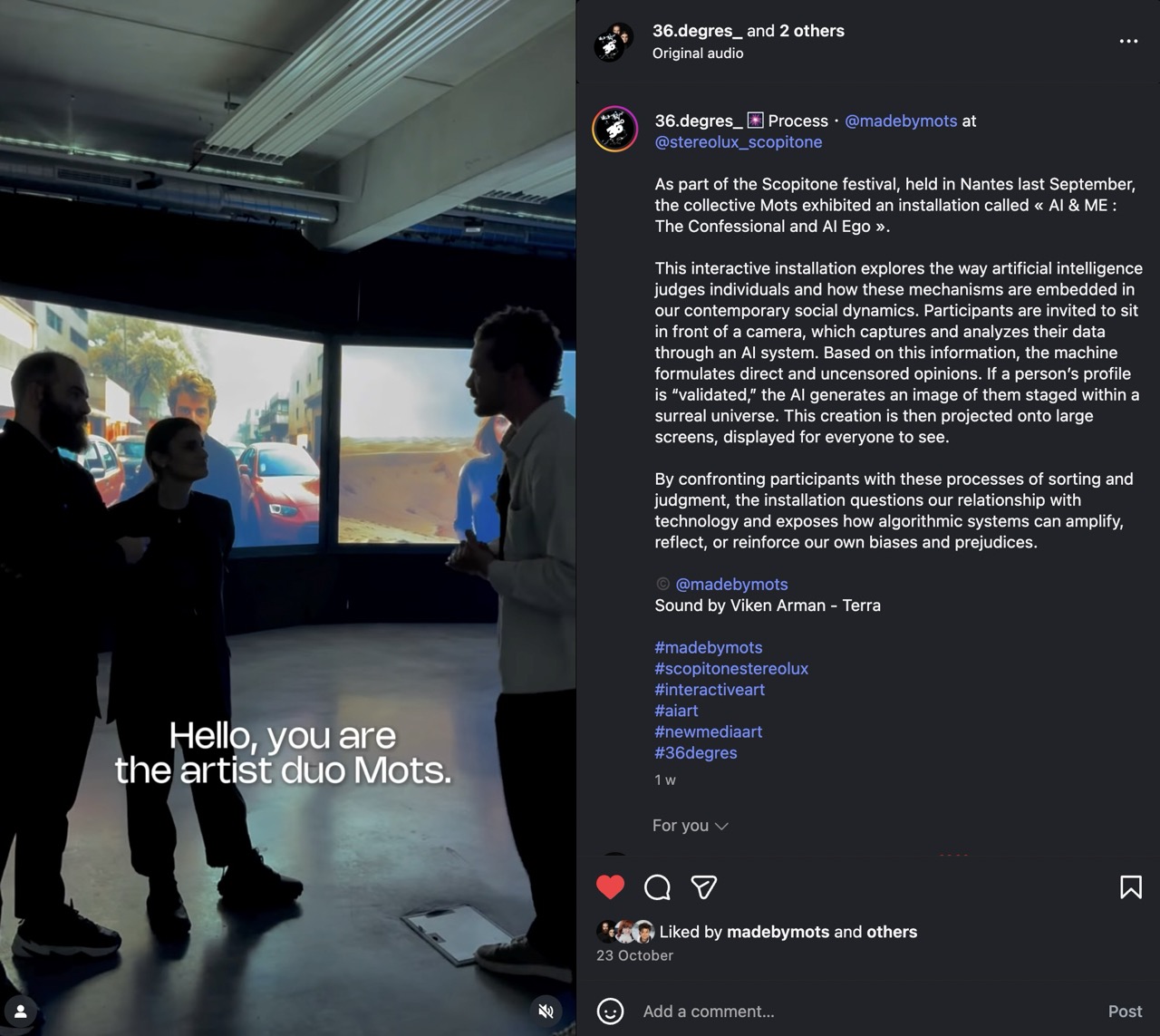The width and height of the screenshot is (1160, 1036).
Task: Share post via paper plane icon
Action: [704, 886]
